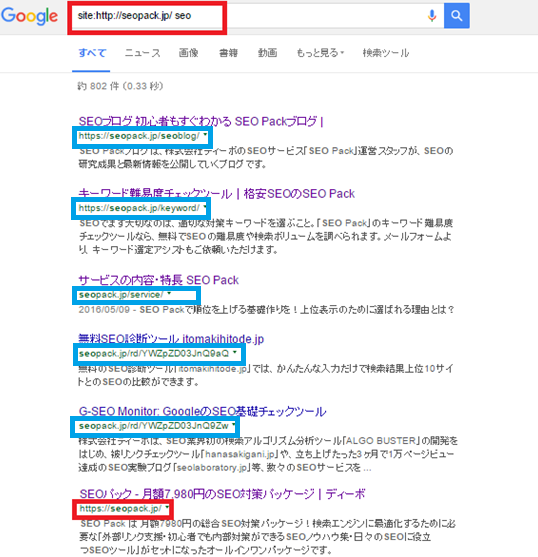The image size is (538, 557).
Task: Click the 約 802 件 result count text
Action: click(120, 86)
